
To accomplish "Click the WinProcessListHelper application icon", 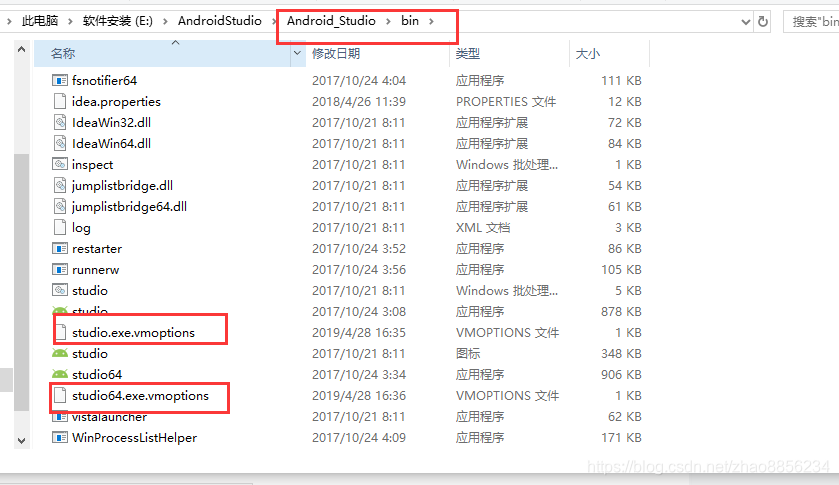I will pos(60,437).
